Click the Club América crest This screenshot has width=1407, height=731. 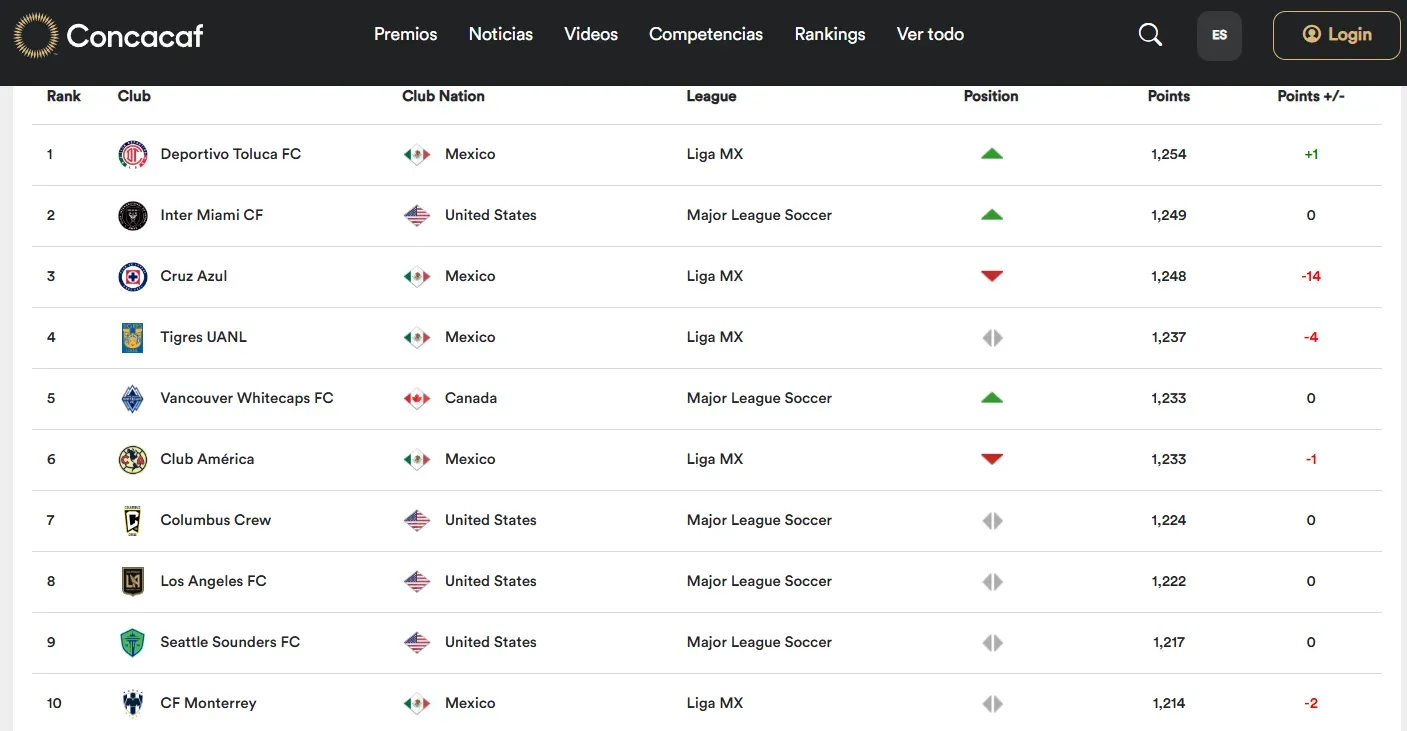click(133, 460)
